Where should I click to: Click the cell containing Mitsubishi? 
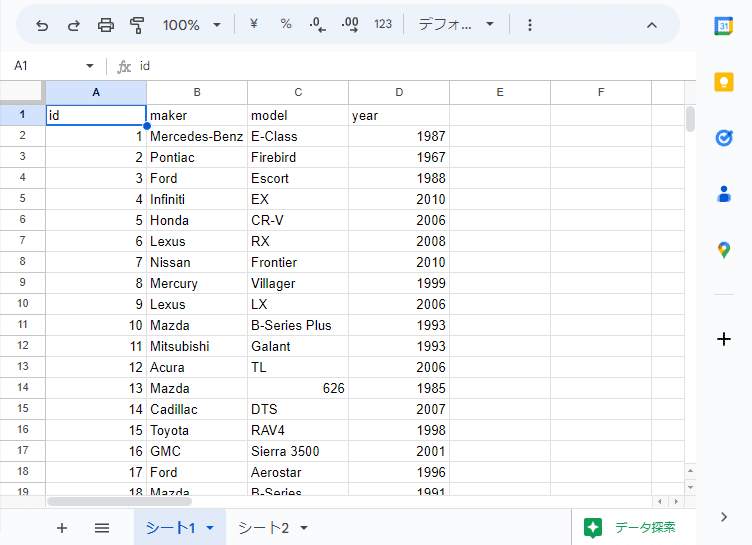point(197,346)
